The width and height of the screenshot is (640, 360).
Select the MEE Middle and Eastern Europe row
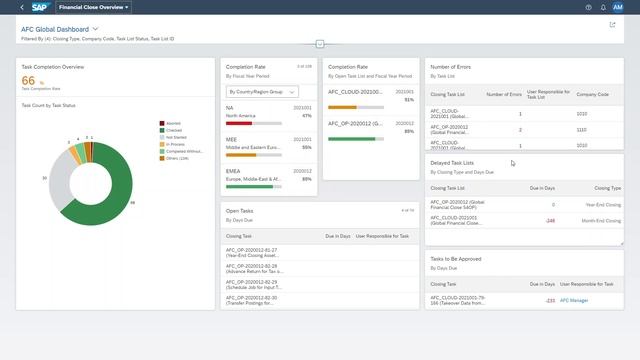[x=269, y=147]
